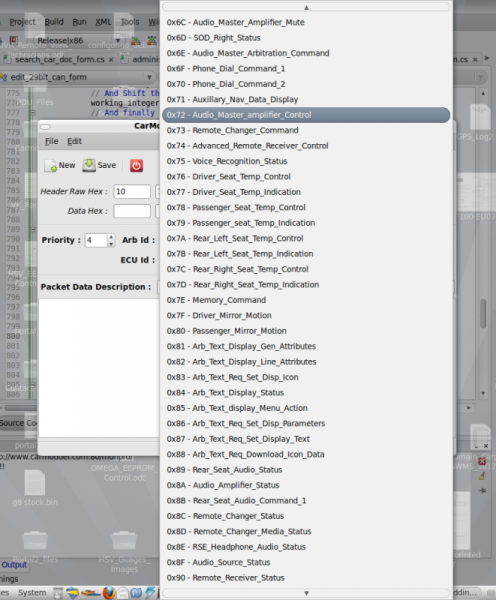Image resolution: width=496 pixels, height=600 pixels.
Task: Click the New document icon in CarMod form
Action: (x=51, y=165)
